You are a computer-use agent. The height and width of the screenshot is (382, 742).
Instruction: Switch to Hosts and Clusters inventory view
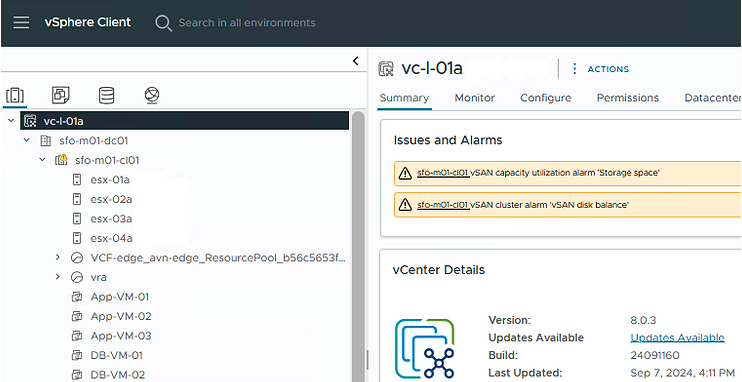click(15, 96)
